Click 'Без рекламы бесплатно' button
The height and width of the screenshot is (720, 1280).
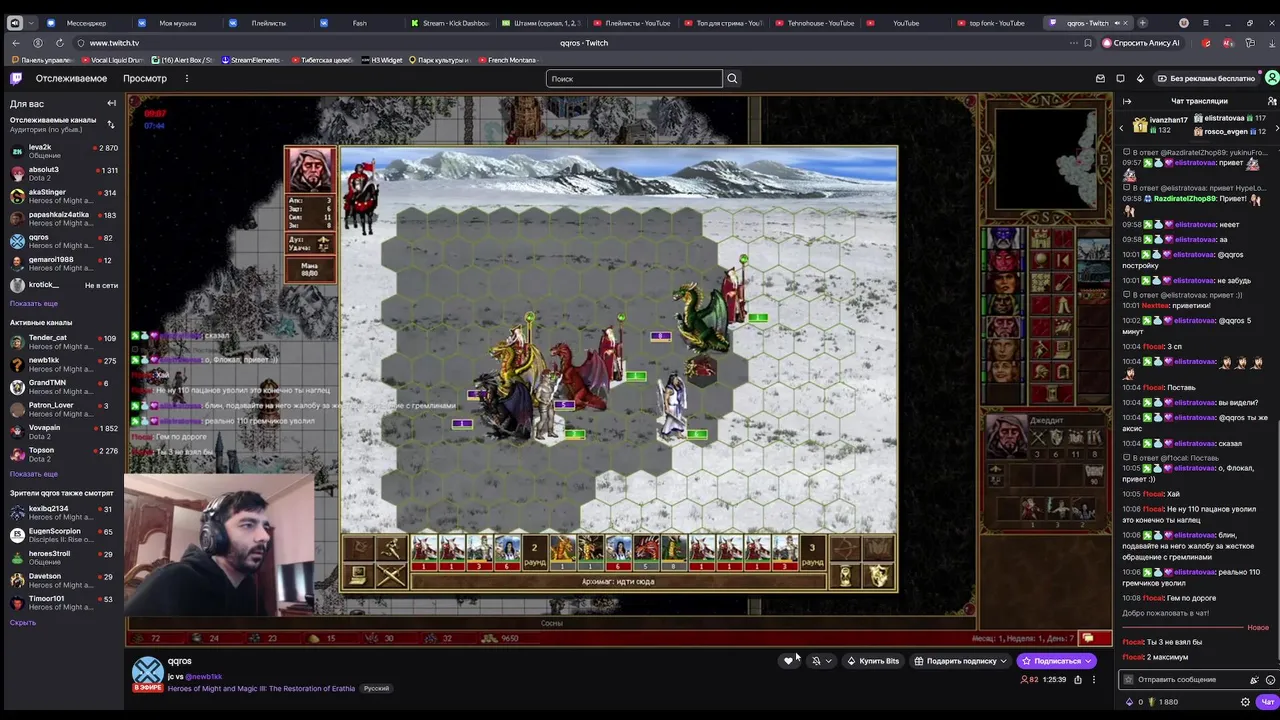[x=1205, y=78]
